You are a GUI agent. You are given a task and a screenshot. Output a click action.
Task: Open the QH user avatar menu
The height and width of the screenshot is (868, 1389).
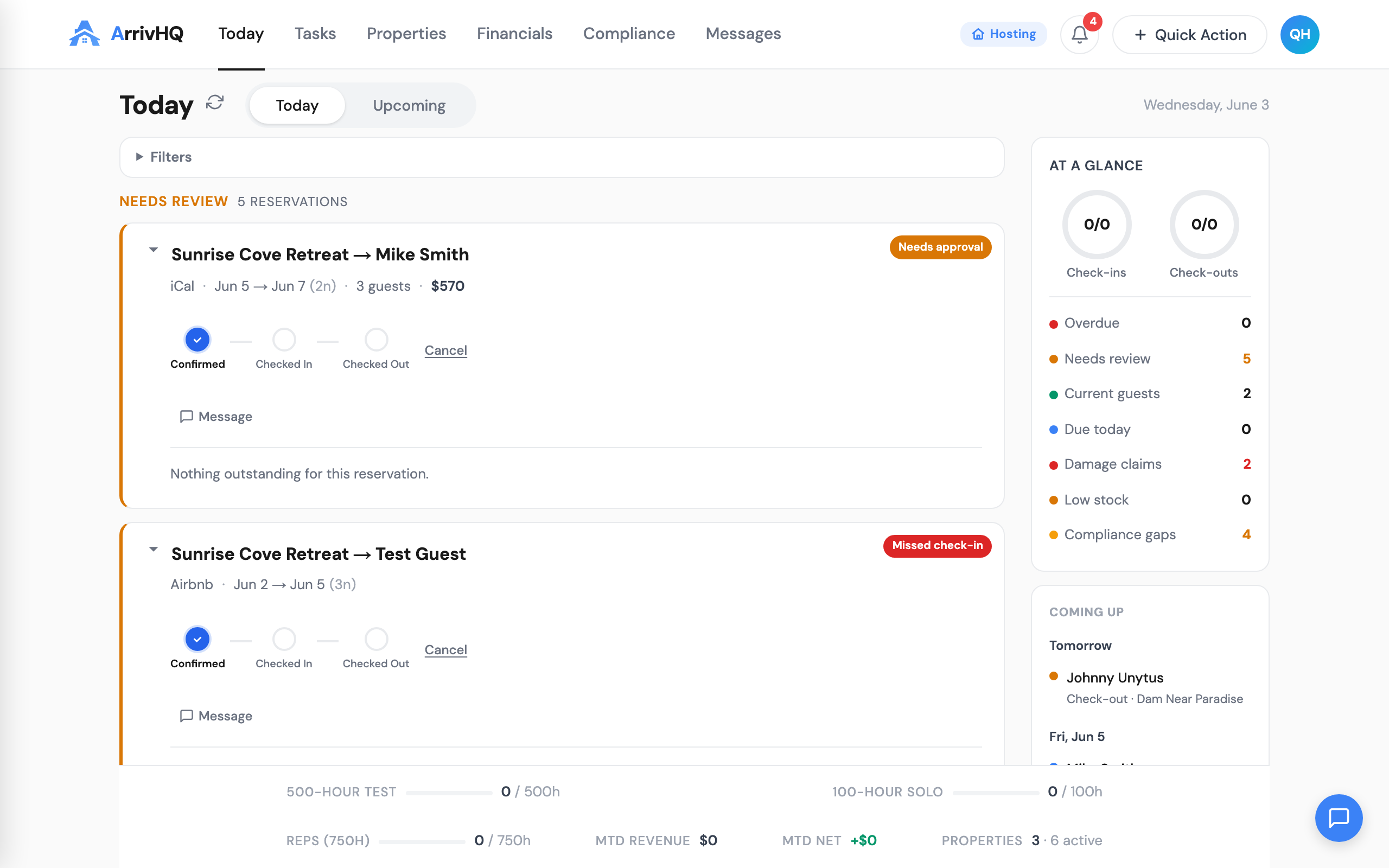[x=1299, y=34]
